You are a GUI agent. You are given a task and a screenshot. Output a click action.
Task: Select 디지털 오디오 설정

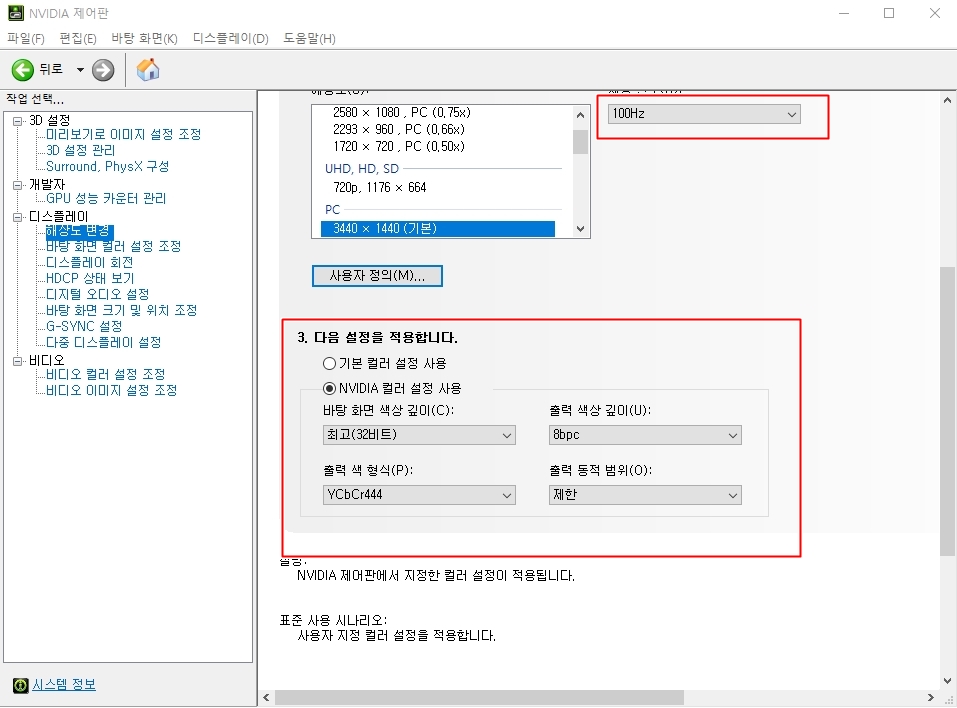pos(98,294)
